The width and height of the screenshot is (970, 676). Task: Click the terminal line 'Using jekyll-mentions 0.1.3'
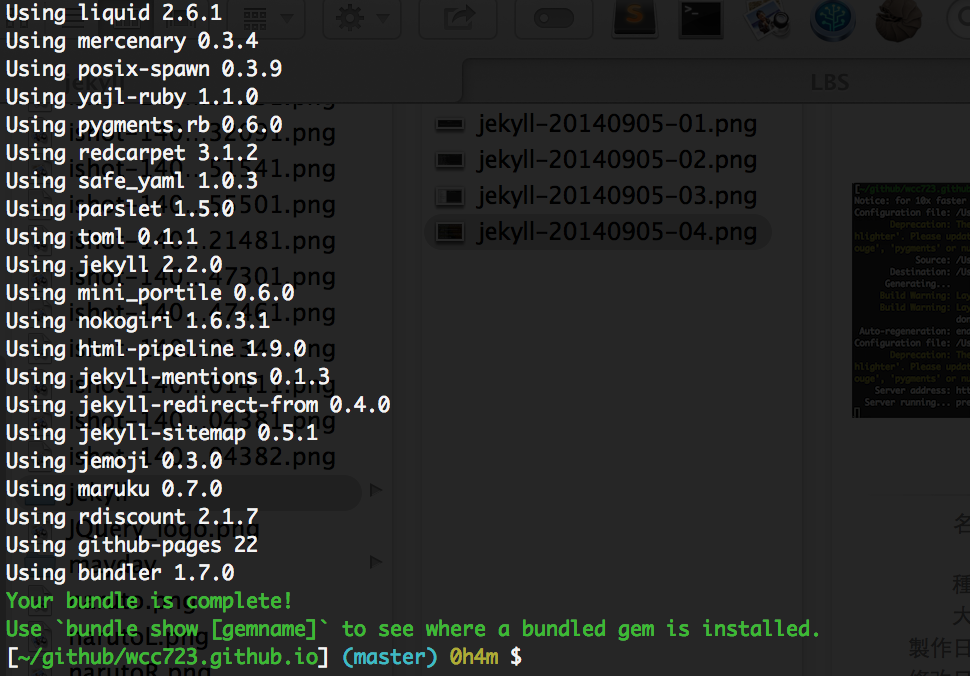click(168, 377)
